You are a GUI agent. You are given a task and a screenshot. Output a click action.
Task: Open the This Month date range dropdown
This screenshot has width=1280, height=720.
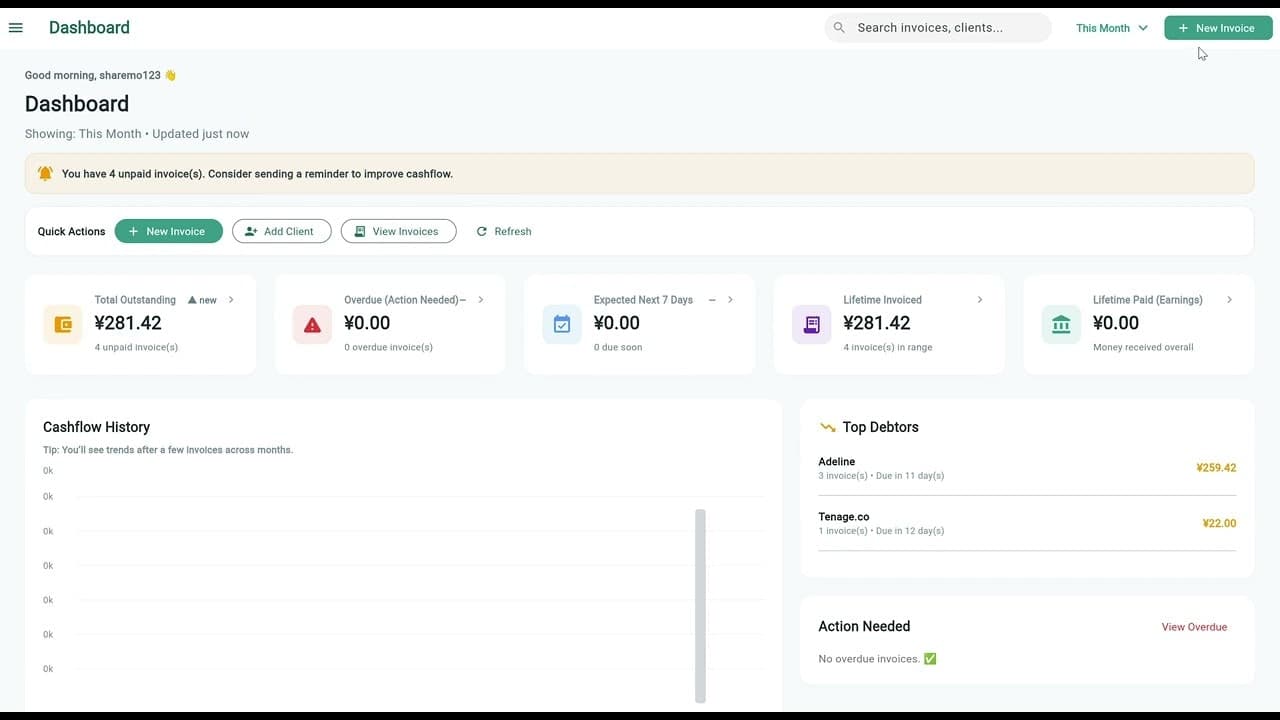pos(1111,28)
